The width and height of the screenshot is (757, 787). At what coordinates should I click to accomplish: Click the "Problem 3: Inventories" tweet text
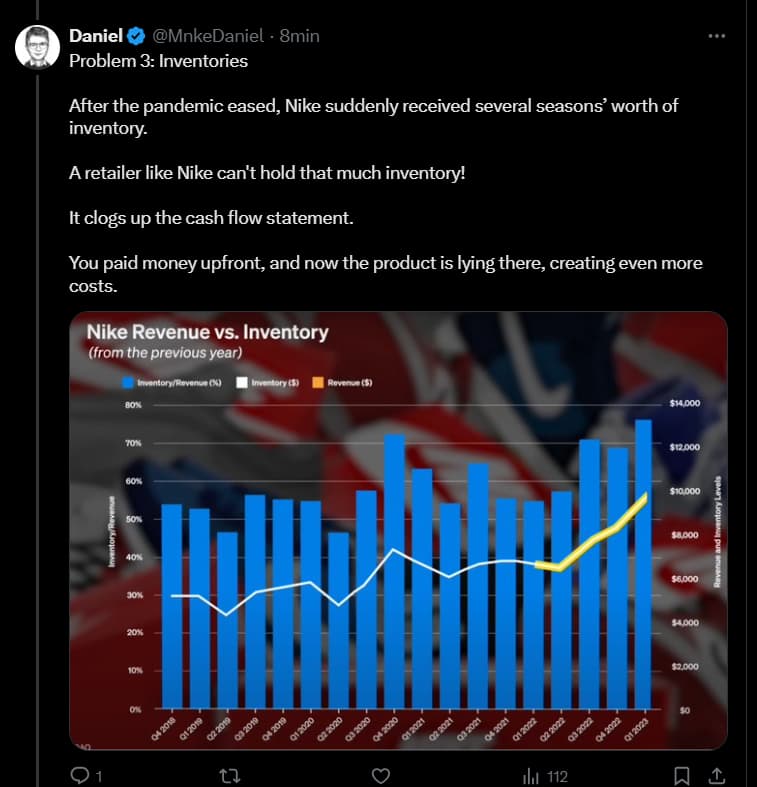[x=158, y=60]
